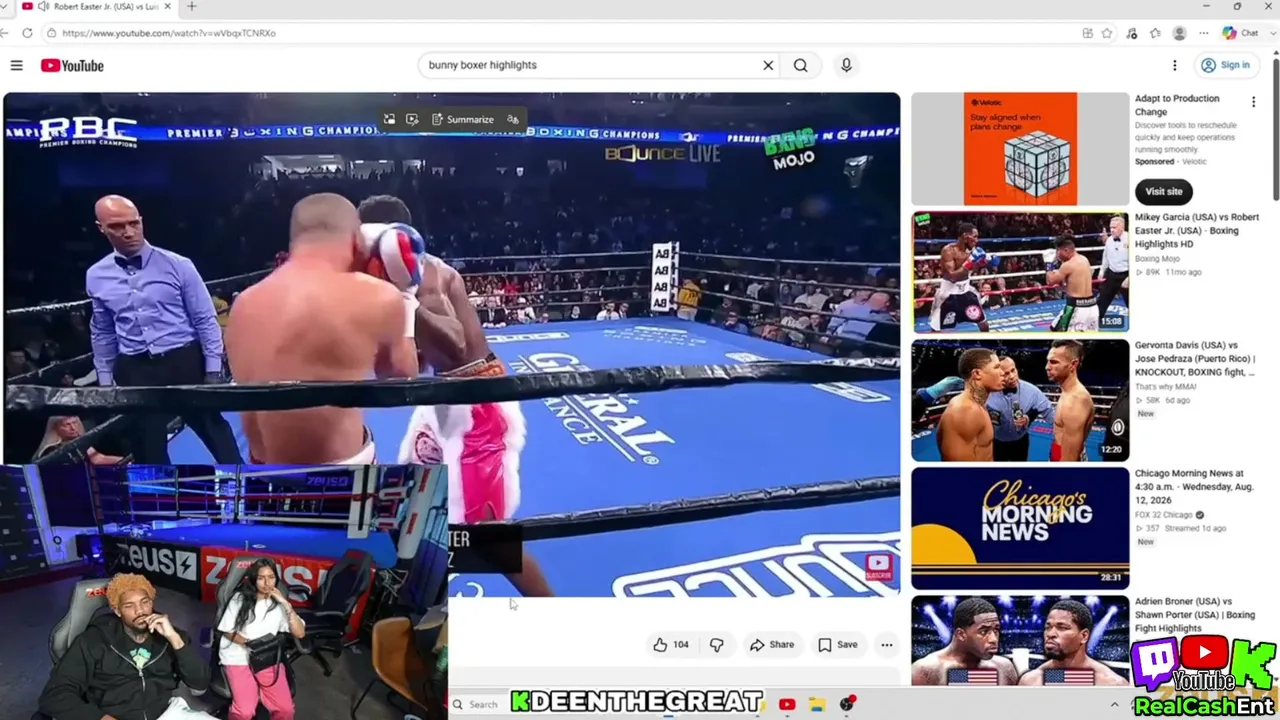Share this video

coord(772,645)
